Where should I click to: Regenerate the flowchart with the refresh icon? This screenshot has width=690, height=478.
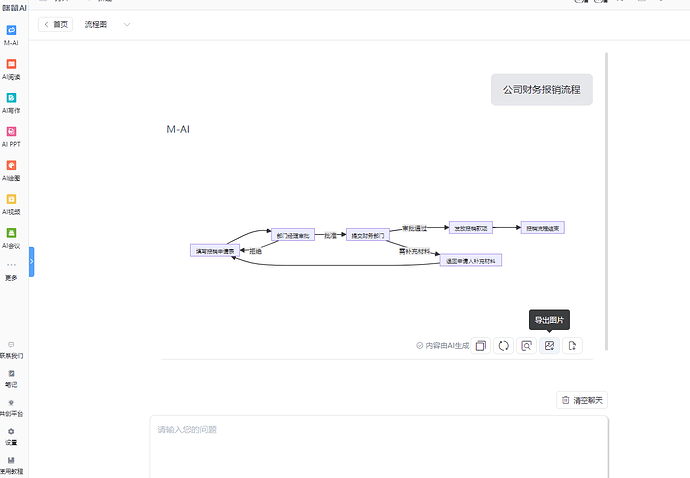(504, 346)
